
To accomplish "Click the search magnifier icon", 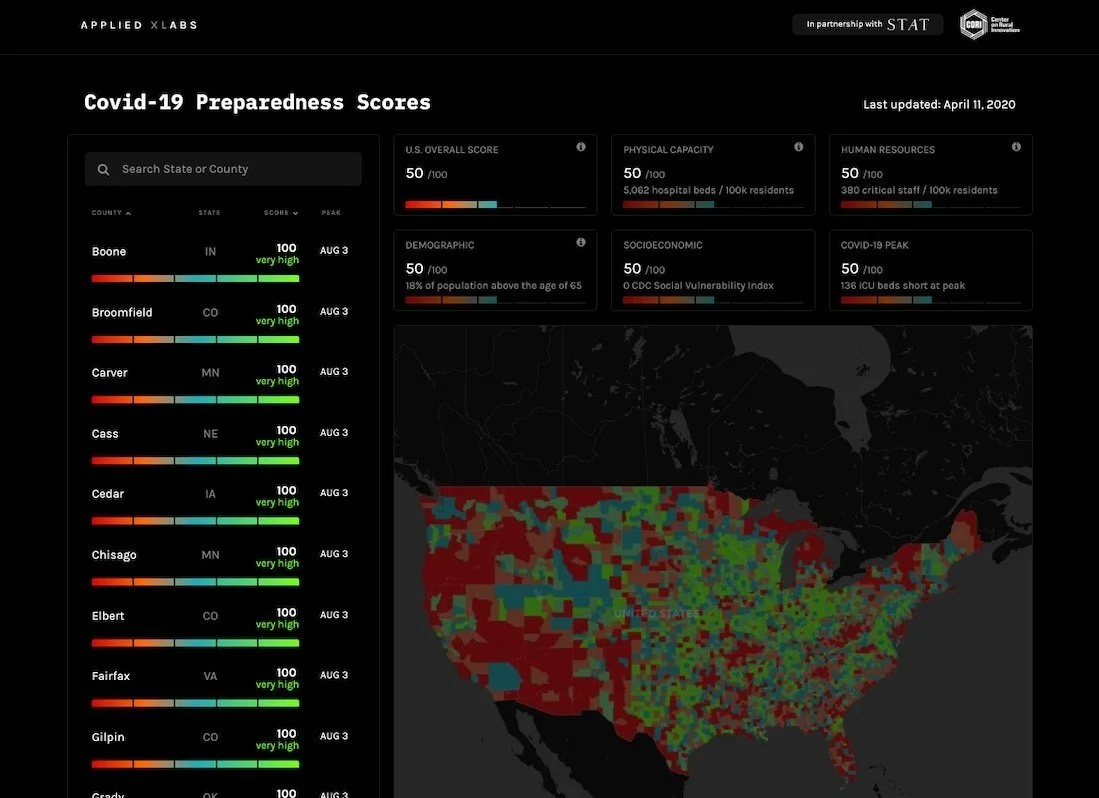I will (103, 170).
